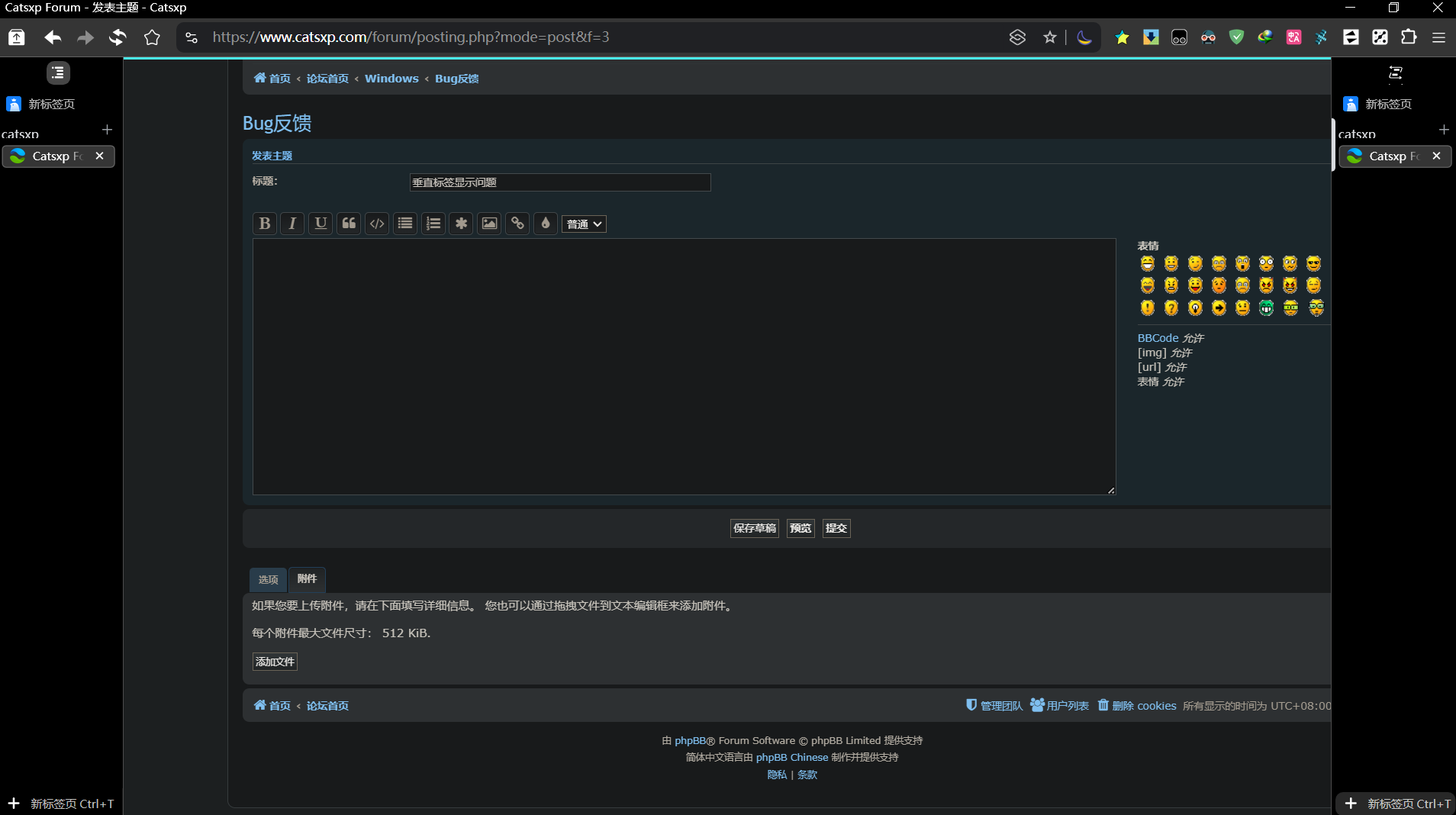The image size is (1456, 815).
Task: Open the pink translate extension icon
Action: 1294,37
